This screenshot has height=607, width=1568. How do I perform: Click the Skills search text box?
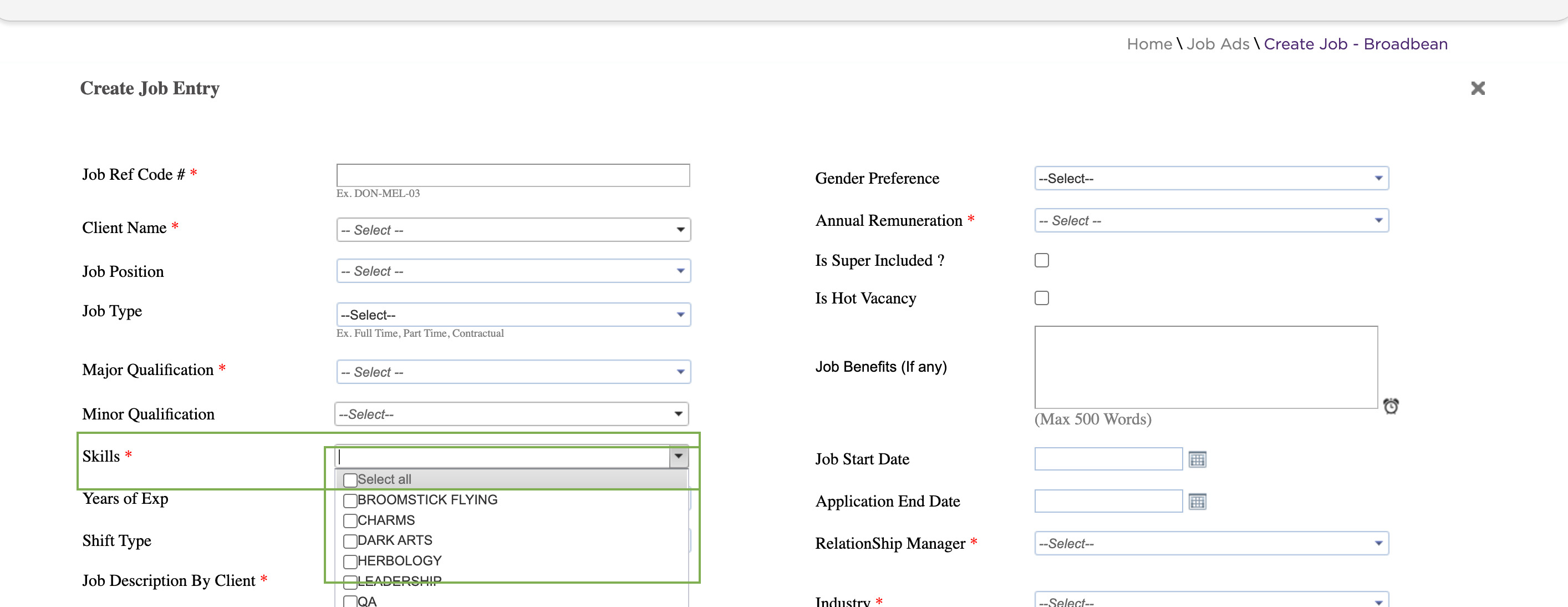pos(503,457)
